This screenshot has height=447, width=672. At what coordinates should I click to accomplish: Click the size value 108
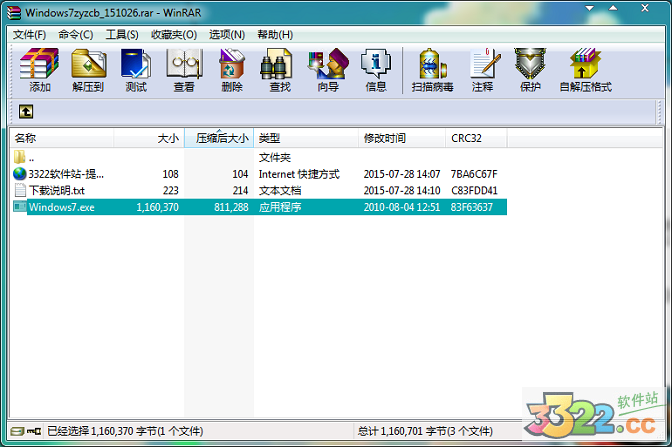(x=170, y=174)
